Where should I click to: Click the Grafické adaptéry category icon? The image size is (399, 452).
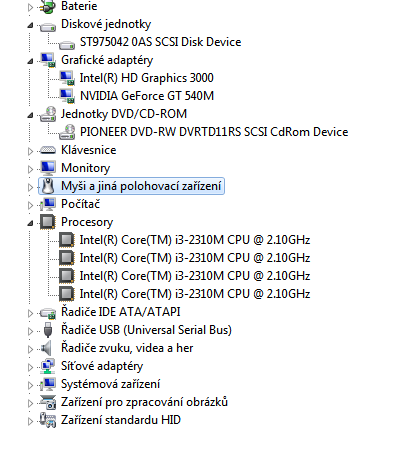click(48, 60)
